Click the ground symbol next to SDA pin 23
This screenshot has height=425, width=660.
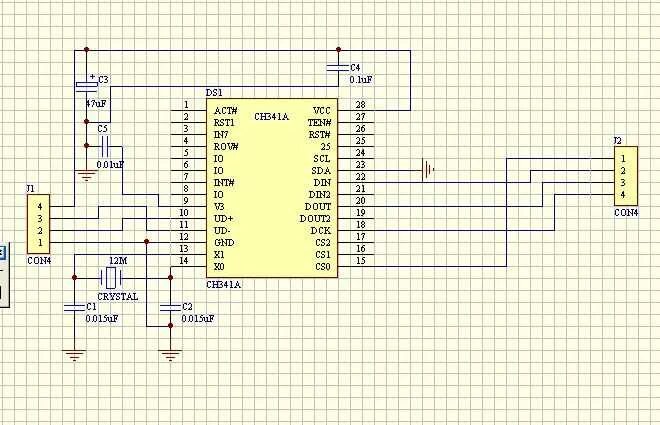[x=428, y=170]
